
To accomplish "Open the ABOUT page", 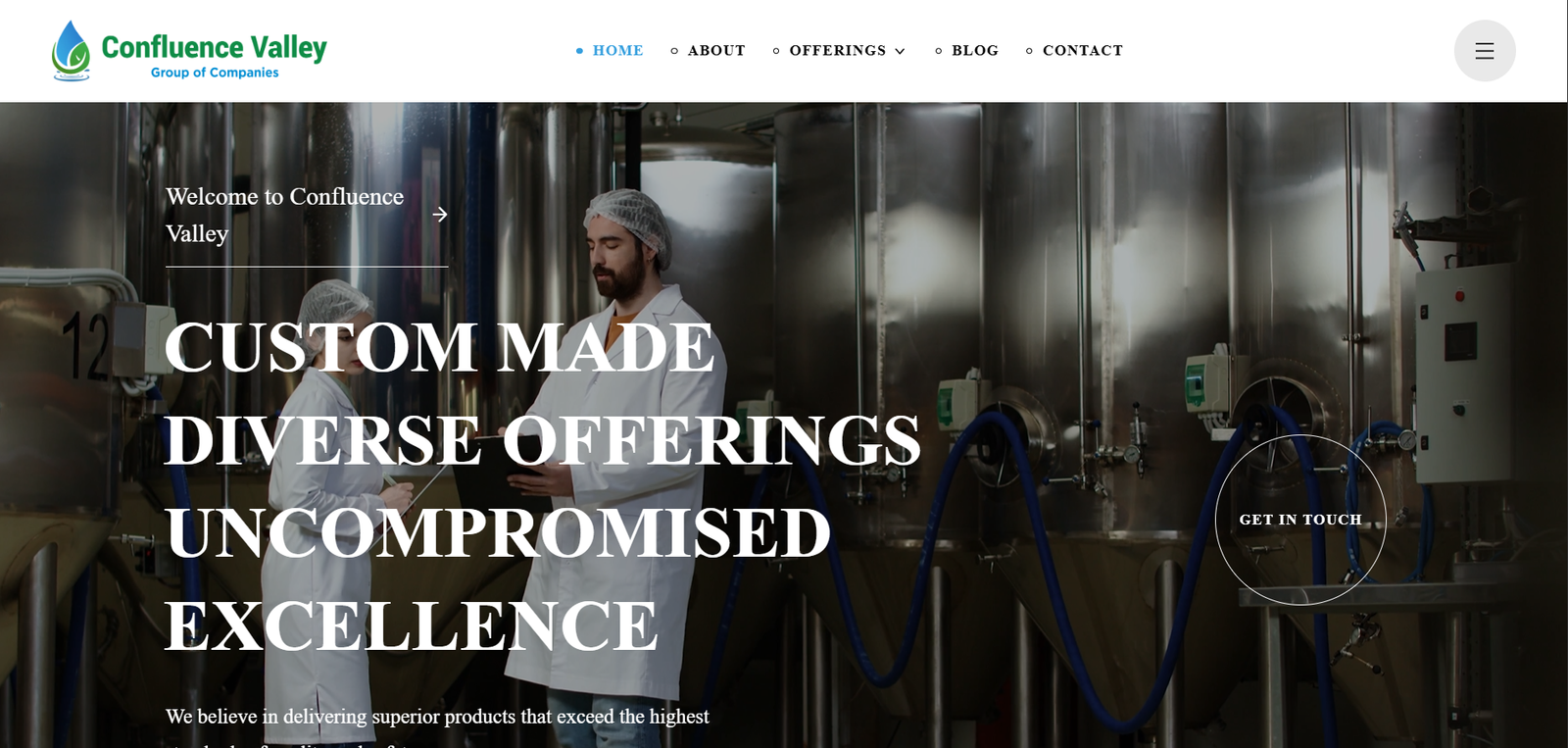I will click(716, 51).
